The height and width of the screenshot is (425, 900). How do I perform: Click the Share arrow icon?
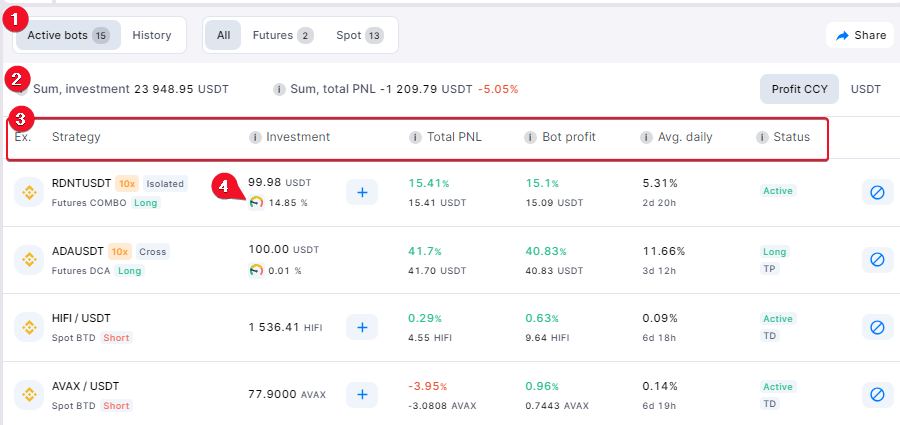coord(842,36)
